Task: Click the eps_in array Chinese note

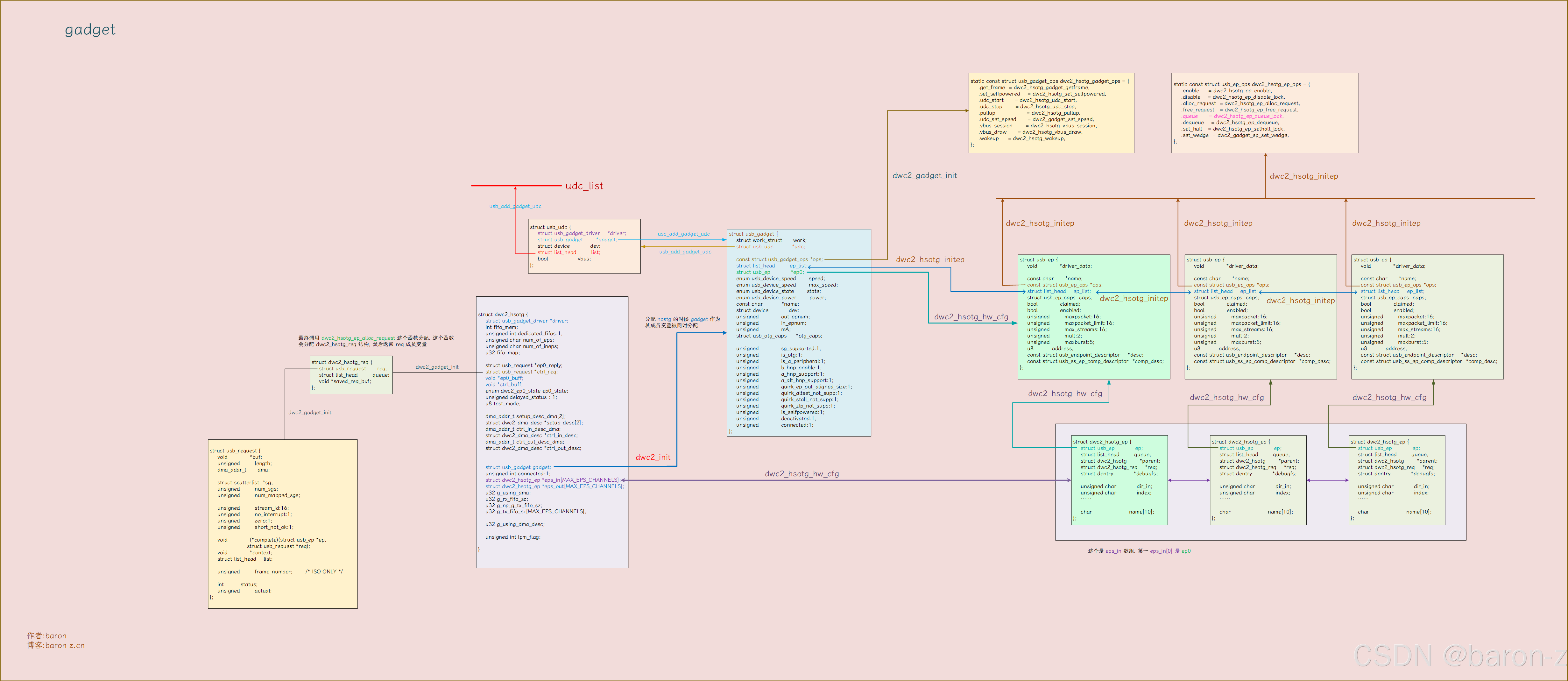Action: click(x=1139, y=551)
